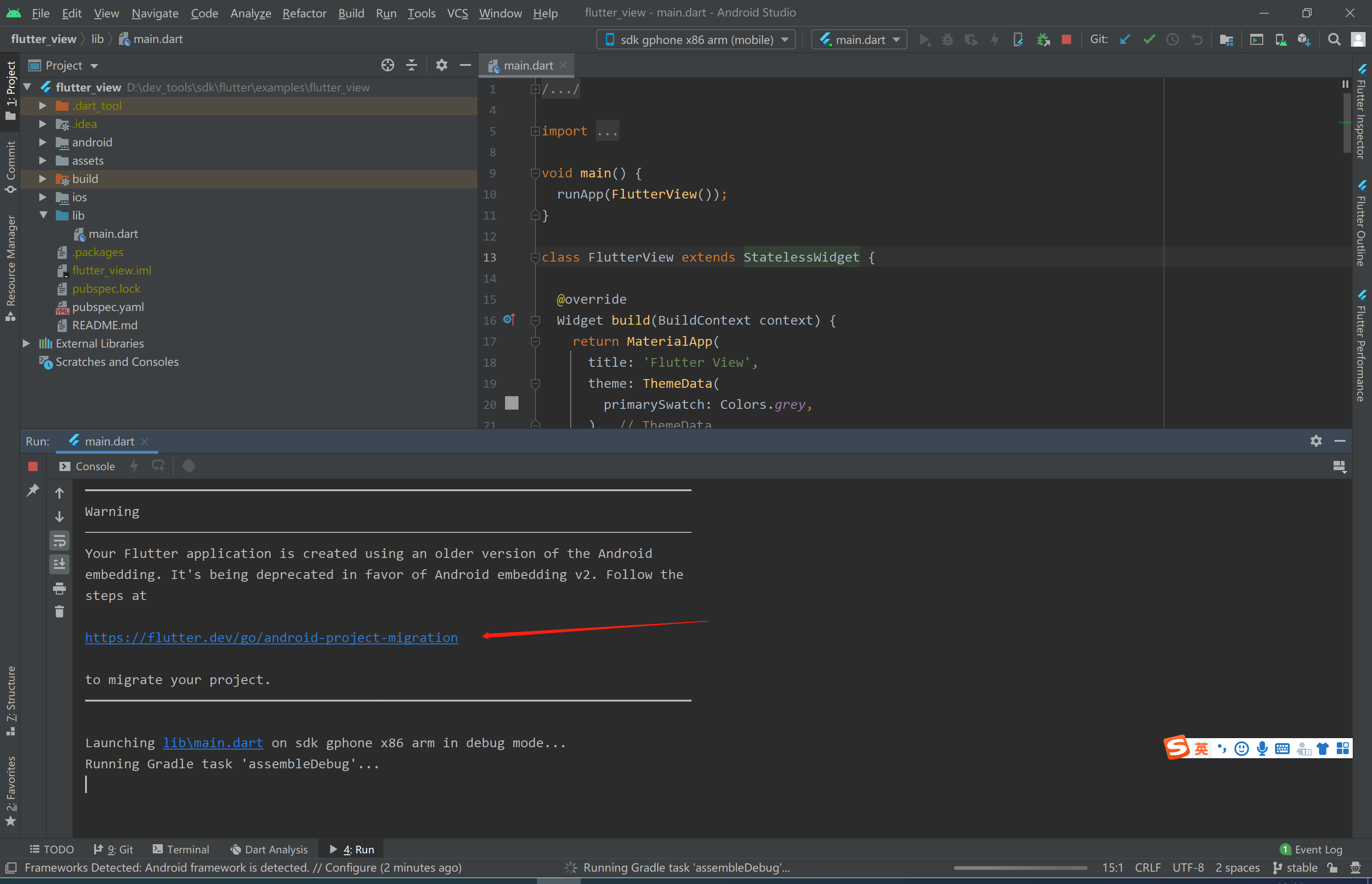Open Project panel settings gear
Viewport: 1372px width, 884px height.
point(441,65)
